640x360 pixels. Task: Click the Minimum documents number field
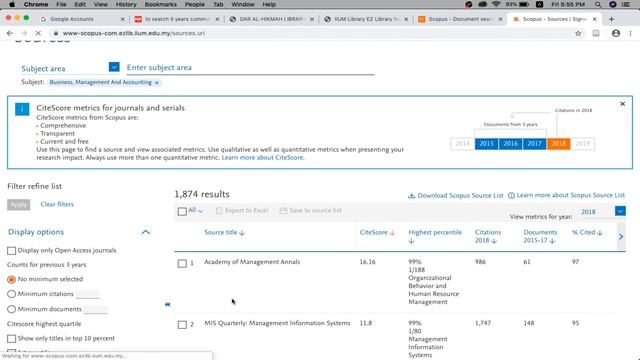pyautogui.click(x=96, y=309)
